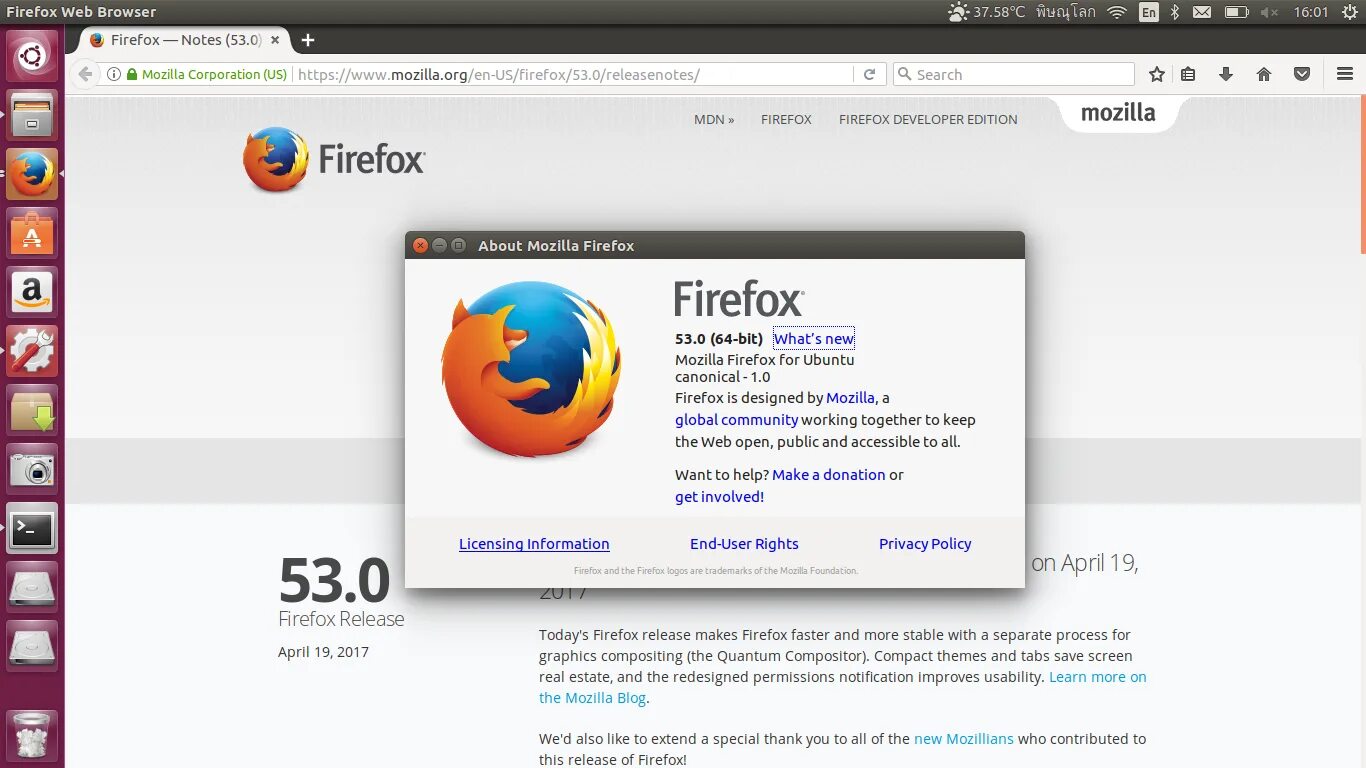Open the Ubuntu Dash search launcher
Viewport: 1366px width, 768px height.
pyautogui.click(x=32, y=55)
